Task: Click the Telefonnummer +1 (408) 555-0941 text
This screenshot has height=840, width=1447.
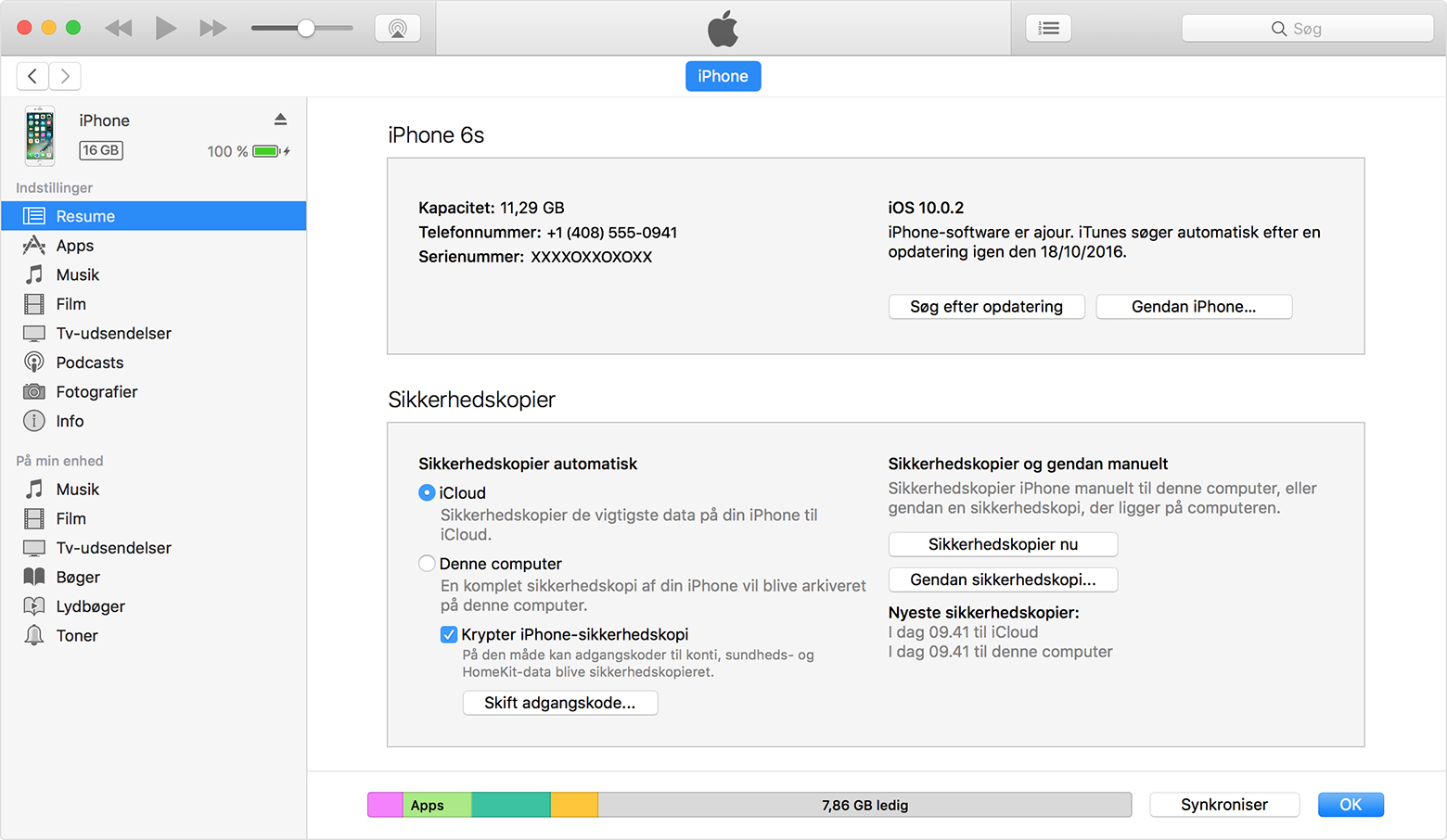Action: [547, 232]
